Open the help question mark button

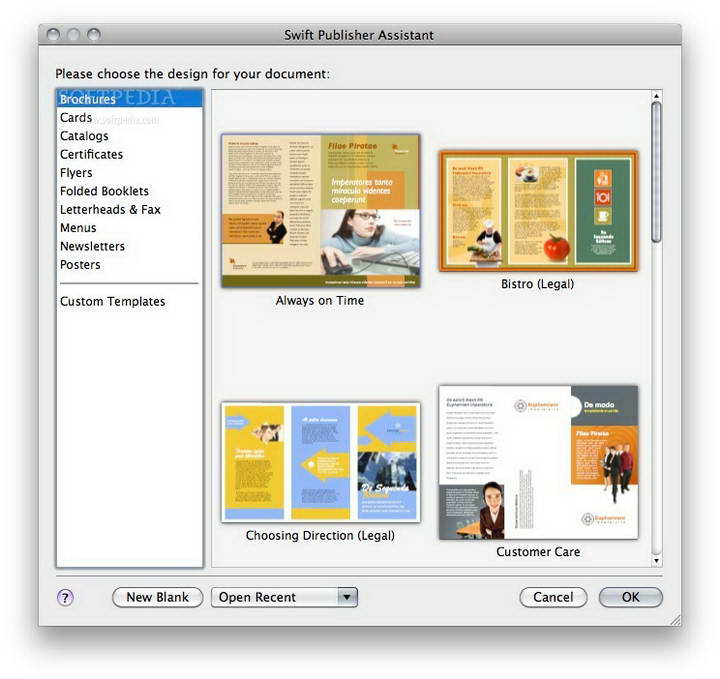(x=65, y=597)
